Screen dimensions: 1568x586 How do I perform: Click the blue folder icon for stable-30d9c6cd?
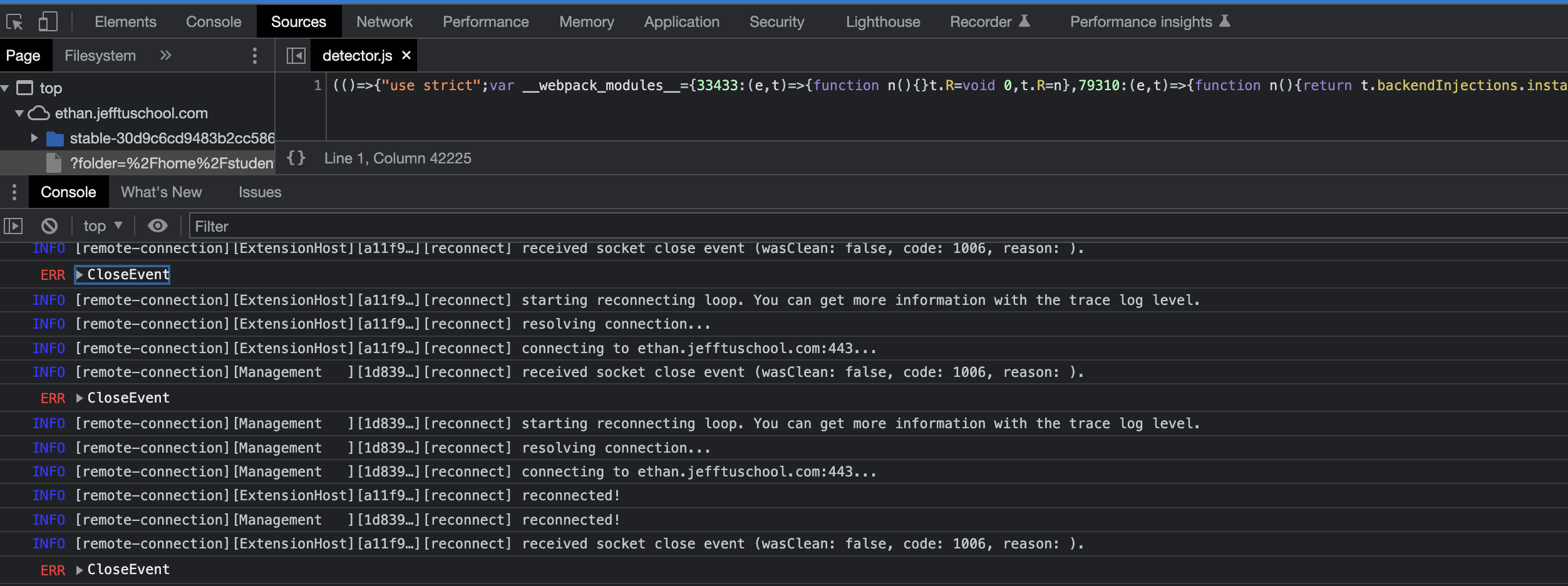(x=55, y=138)
